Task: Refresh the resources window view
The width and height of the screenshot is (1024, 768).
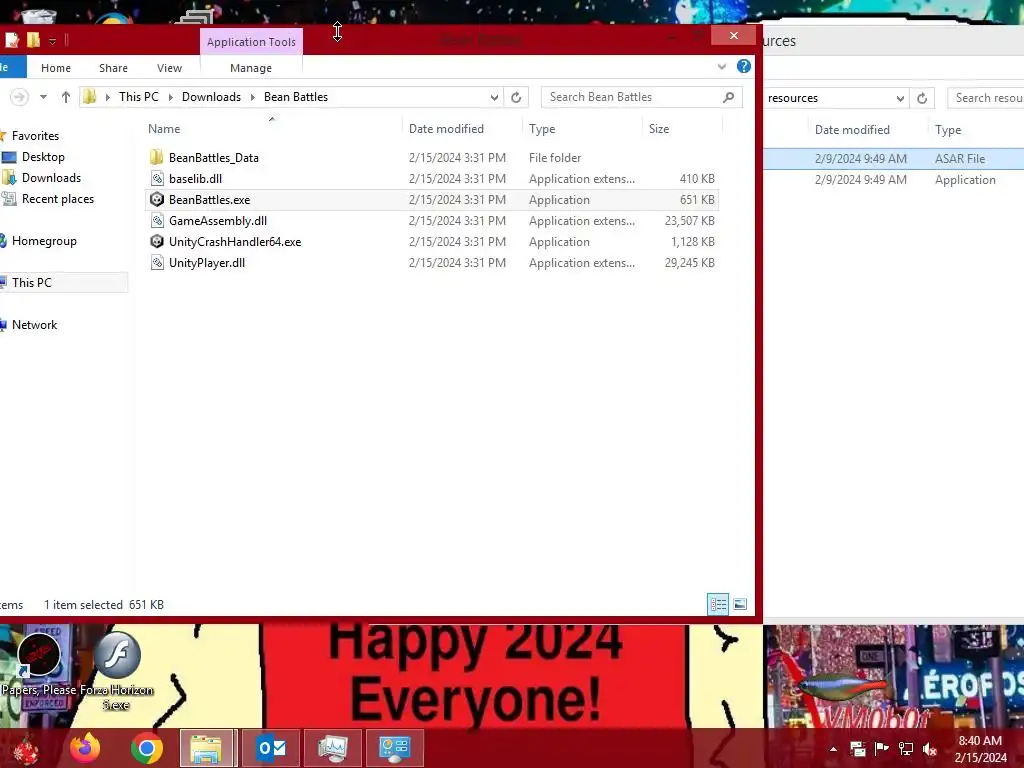Action: point(922,98)
